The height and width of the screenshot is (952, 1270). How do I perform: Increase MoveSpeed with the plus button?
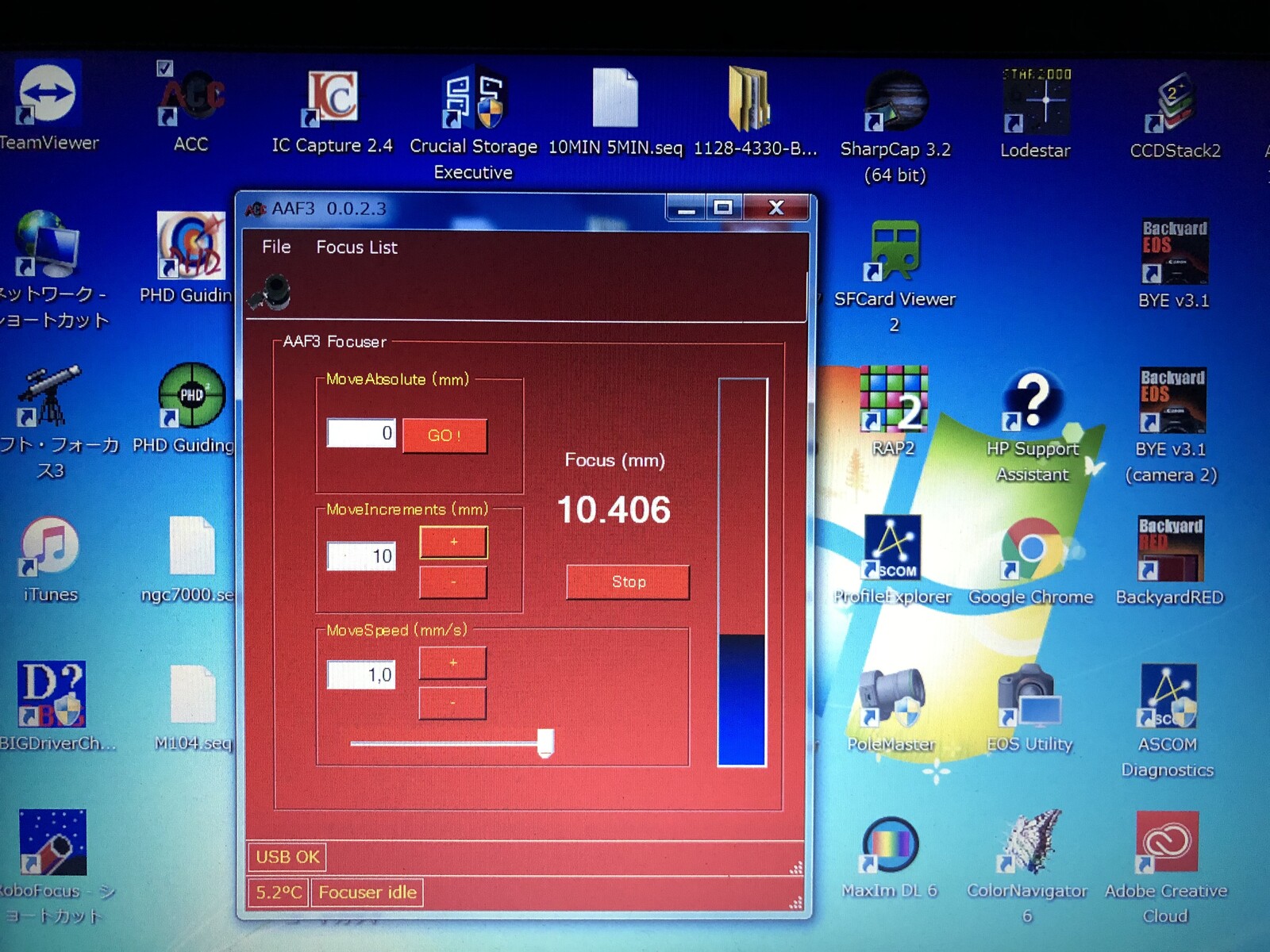coord(452,662)
